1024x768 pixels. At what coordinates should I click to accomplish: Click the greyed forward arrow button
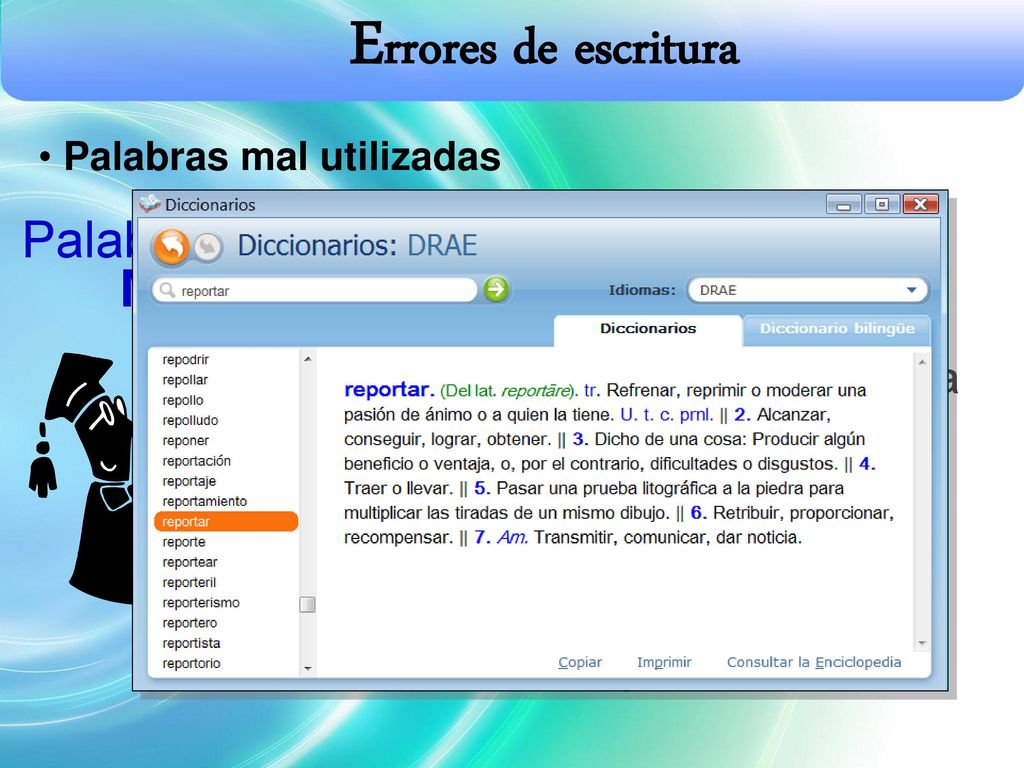point(208,247)
